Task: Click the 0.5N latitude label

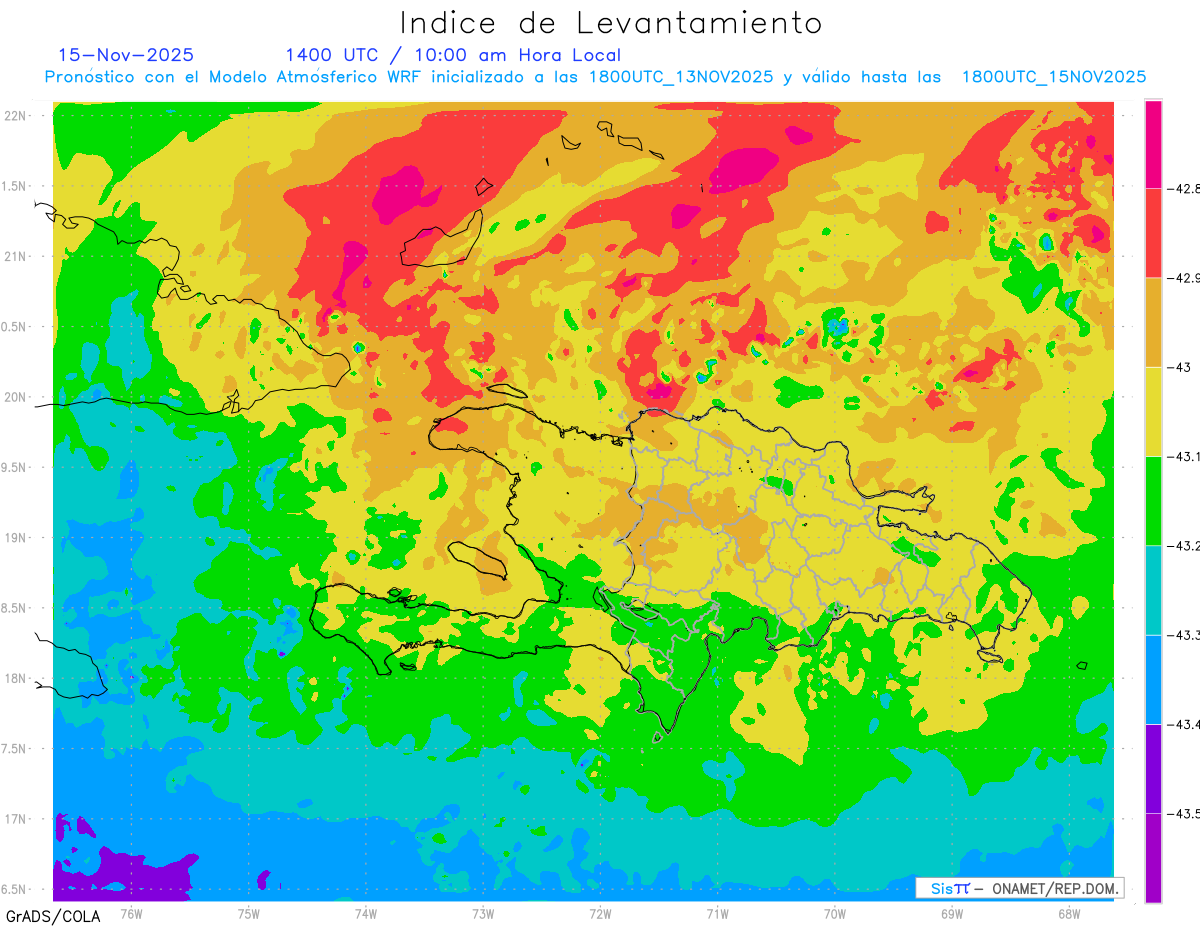Action: (x=15, y=327)
